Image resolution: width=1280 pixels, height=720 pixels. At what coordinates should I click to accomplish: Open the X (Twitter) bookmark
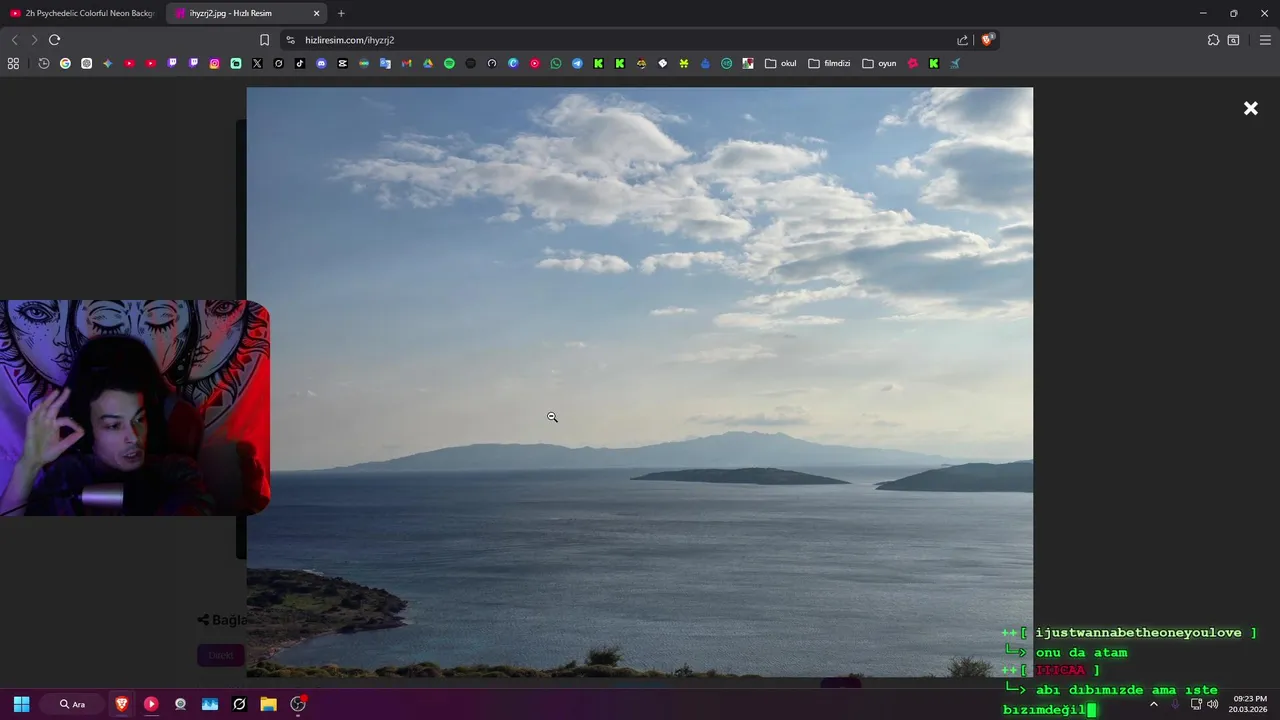[x=257, y=63]
